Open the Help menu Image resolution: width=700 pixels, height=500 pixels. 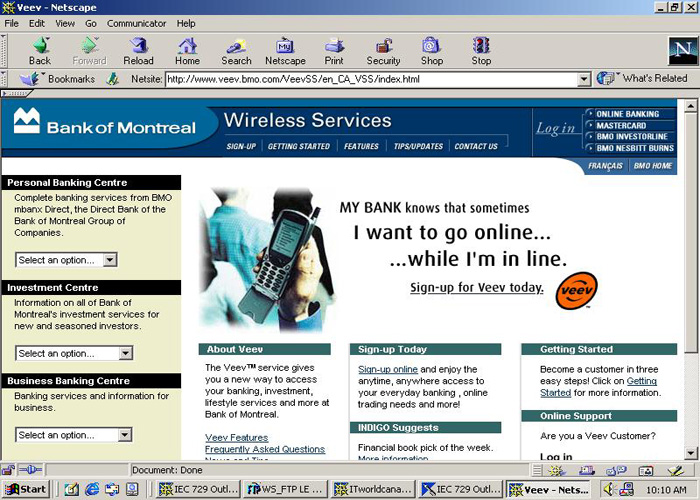click(x=186, y=23)
